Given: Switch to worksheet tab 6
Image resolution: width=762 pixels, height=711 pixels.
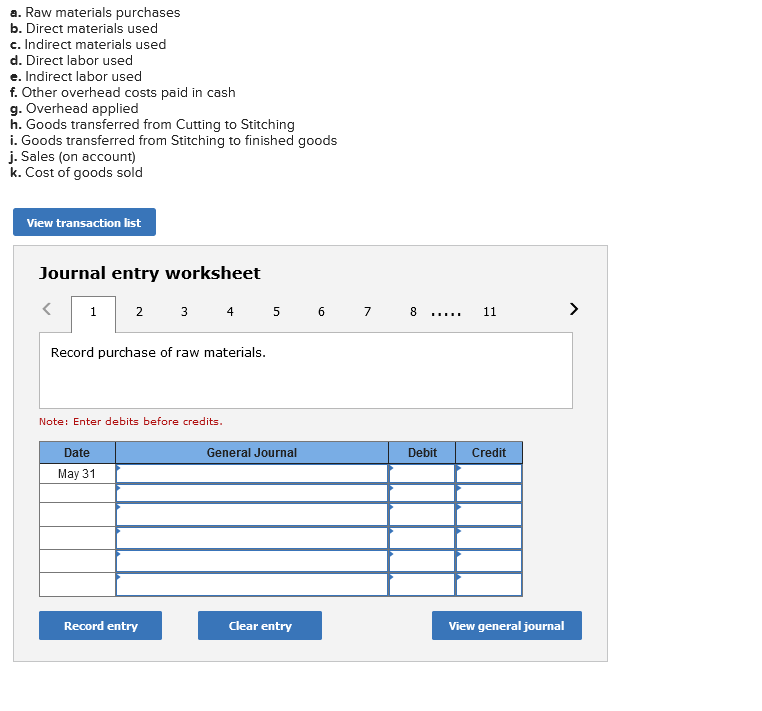Looking at the screenshot, I should coord(321,312).
